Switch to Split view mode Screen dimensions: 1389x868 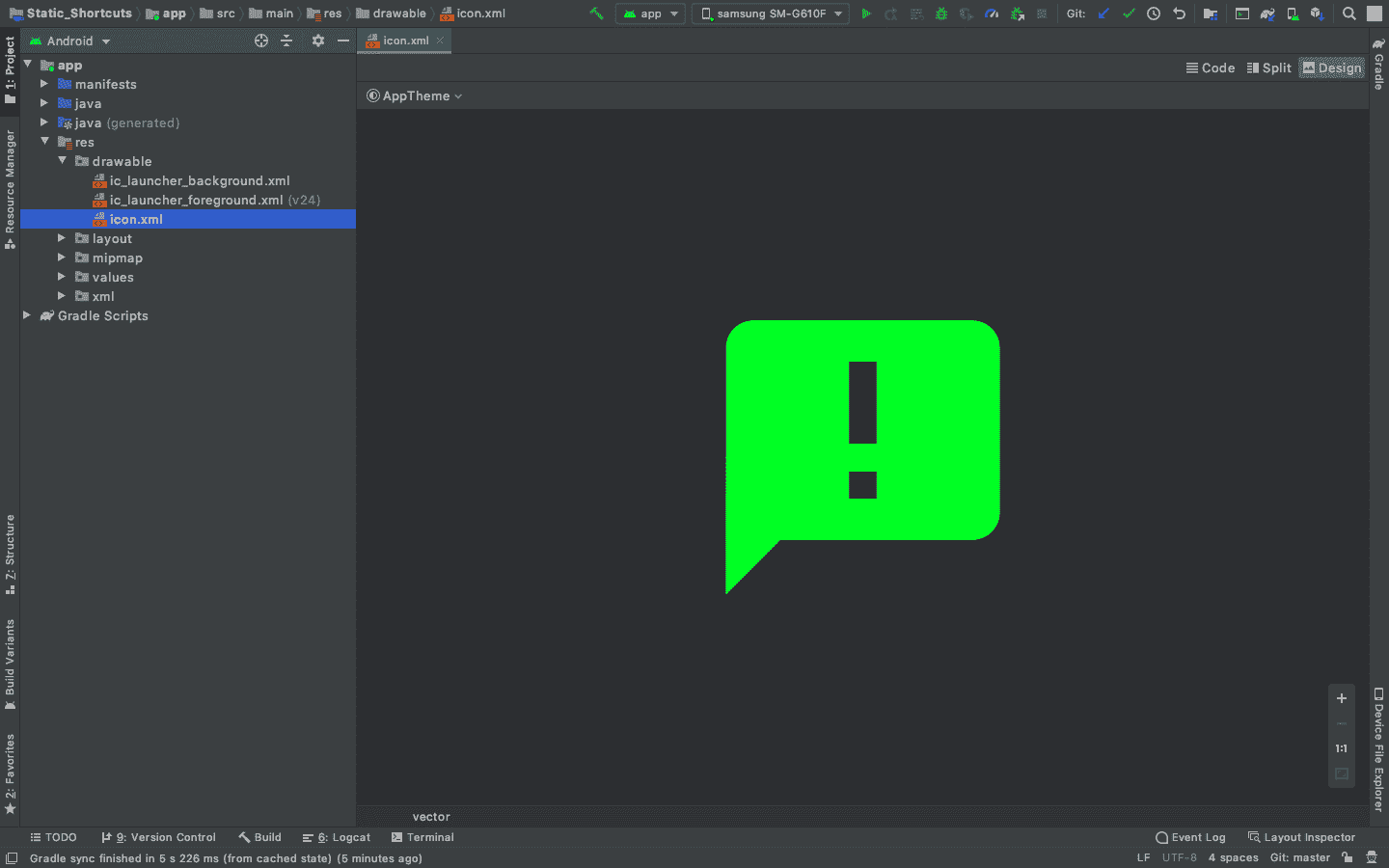1268,68
